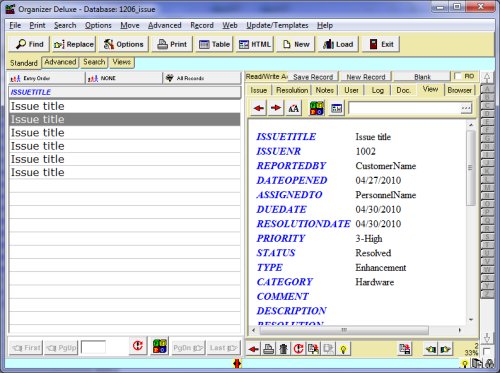Toggle the checkbox beneath 33% indicator
500x373 pixels.
click(486, 351)
